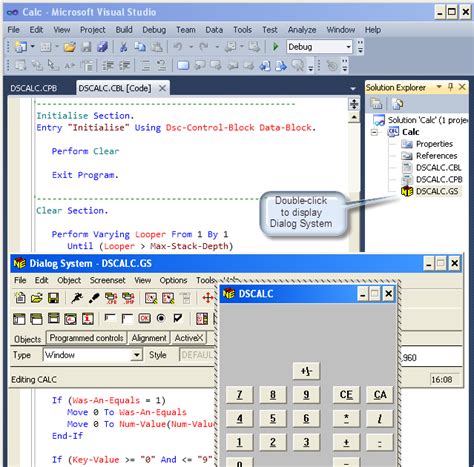Click the Paste icon in Visual Studio toolbar

pos(156,47)
